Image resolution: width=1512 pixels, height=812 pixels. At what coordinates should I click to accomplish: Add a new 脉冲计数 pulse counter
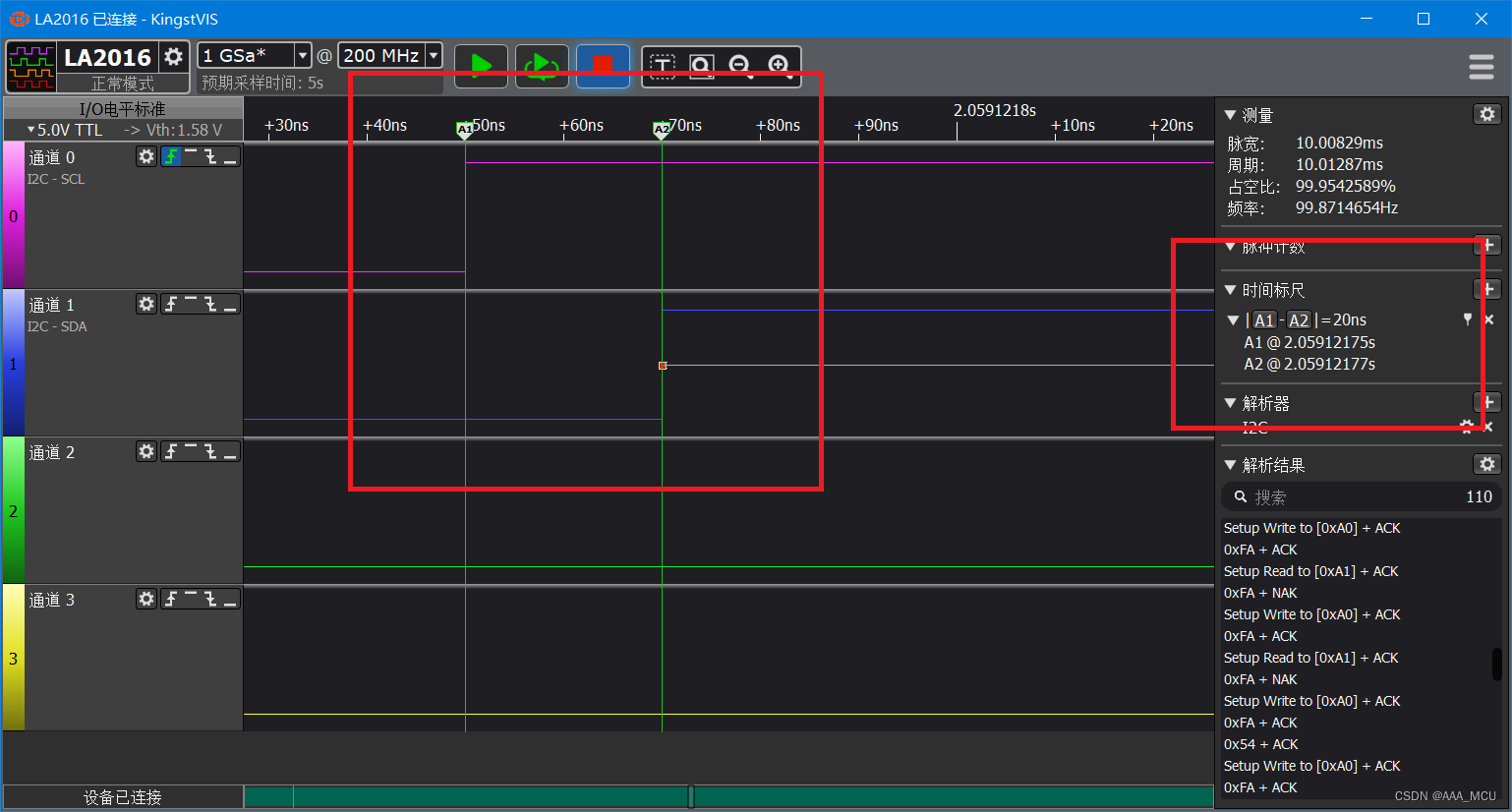[x=1488, y=246]
